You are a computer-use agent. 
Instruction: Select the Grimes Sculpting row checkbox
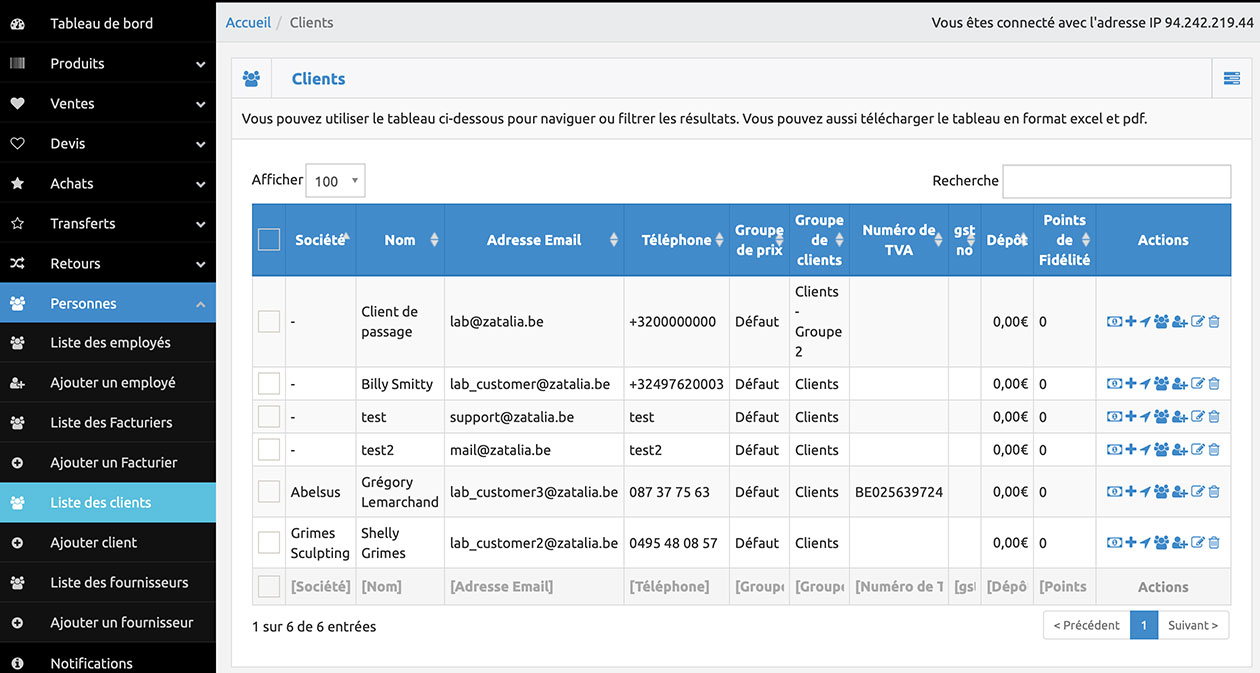[x=269, y=543]
